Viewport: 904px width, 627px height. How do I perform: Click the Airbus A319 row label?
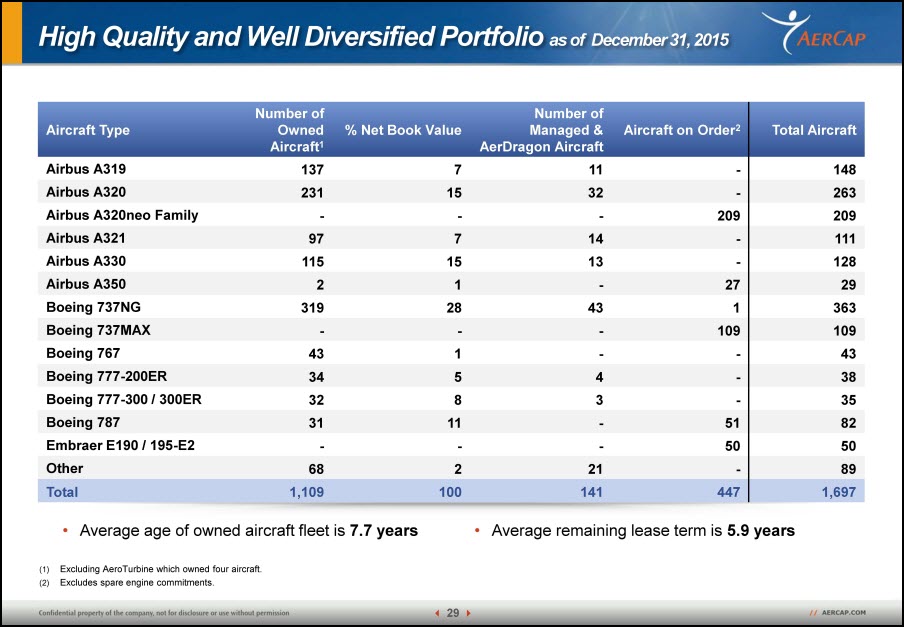click(x=86, y=169)
